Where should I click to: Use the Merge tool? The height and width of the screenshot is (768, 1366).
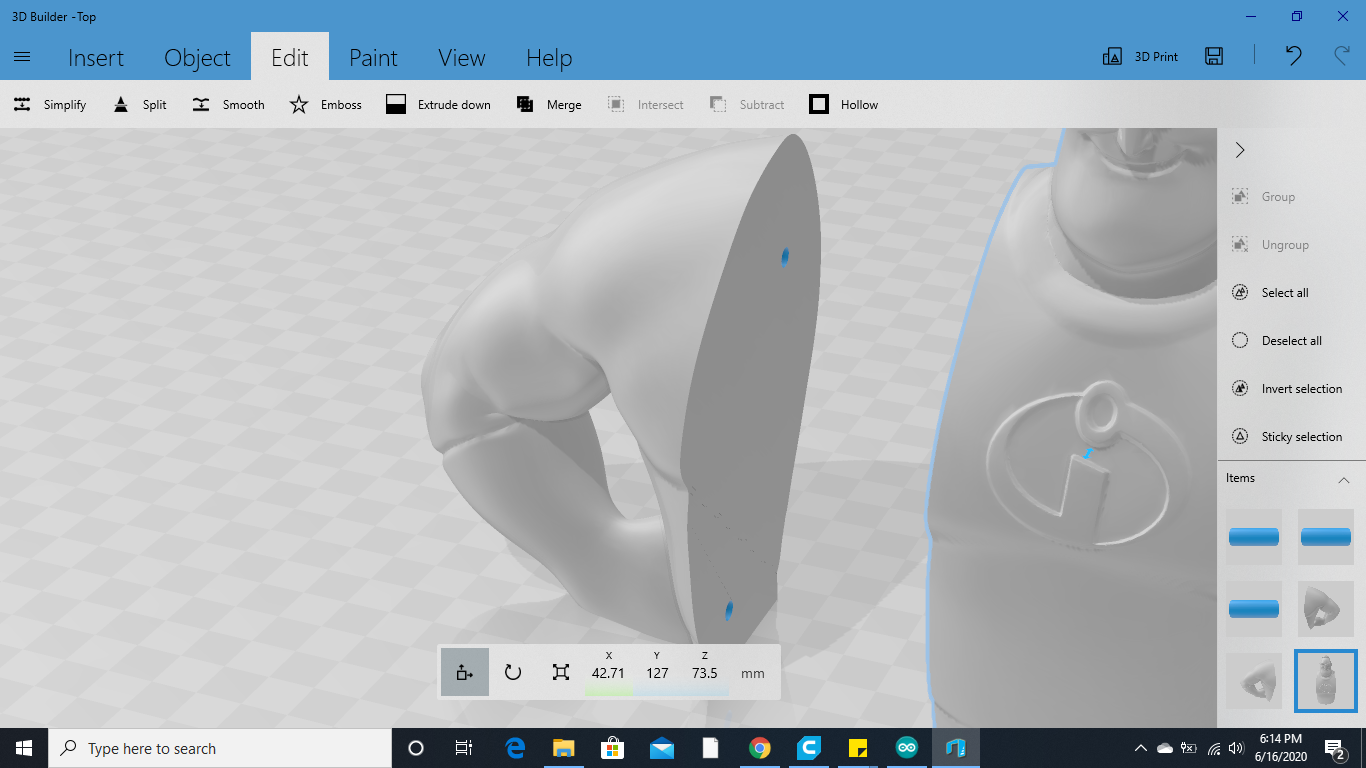coord(548,104)
